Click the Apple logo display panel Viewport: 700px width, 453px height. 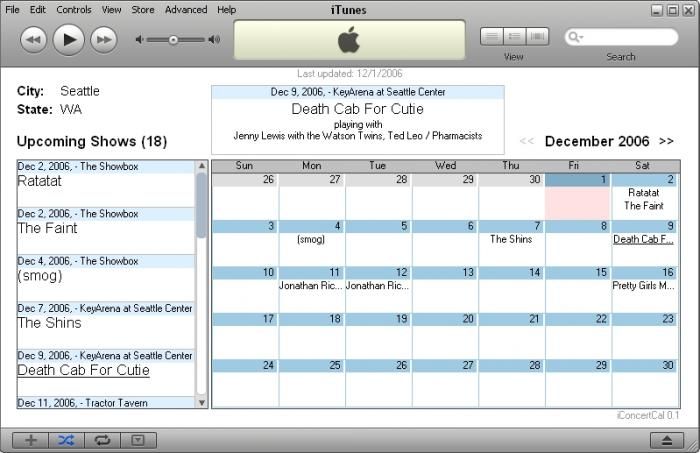click(x=349, y=40)
